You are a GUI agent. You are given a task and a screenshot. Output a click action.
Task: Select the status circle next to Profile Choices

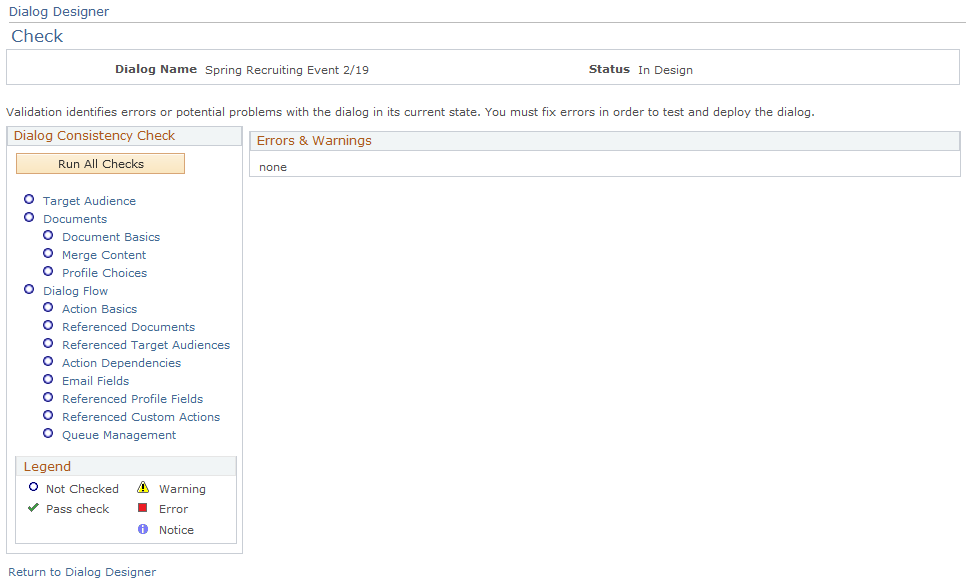pyautogui.click(x=48, y=271)
